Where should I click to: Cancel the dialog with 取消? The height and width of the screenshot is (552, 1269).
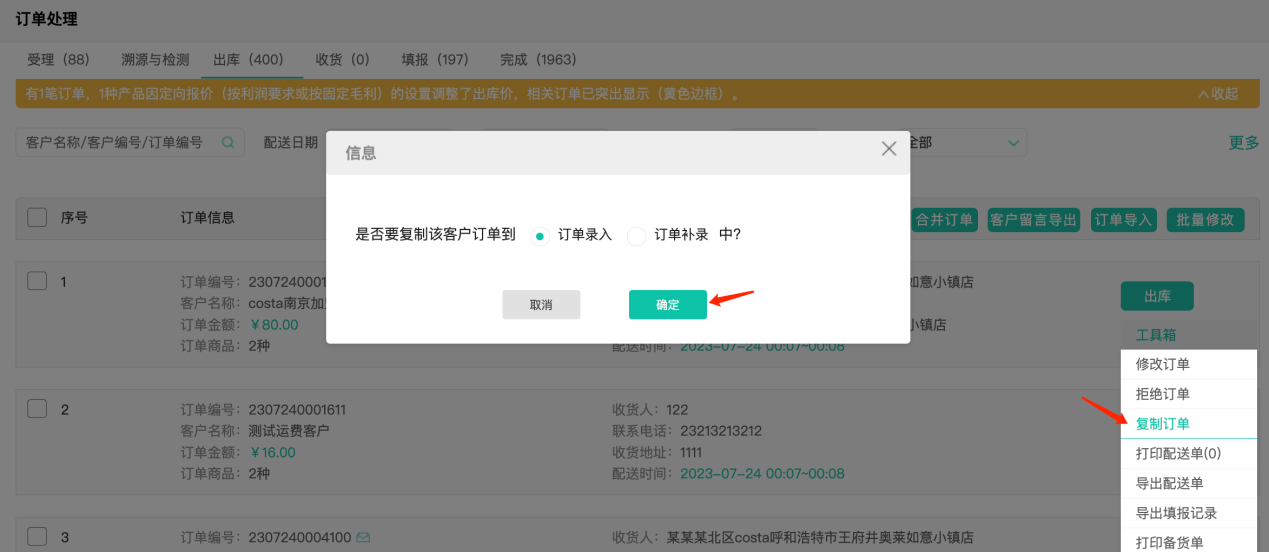[x=541, y=305]
